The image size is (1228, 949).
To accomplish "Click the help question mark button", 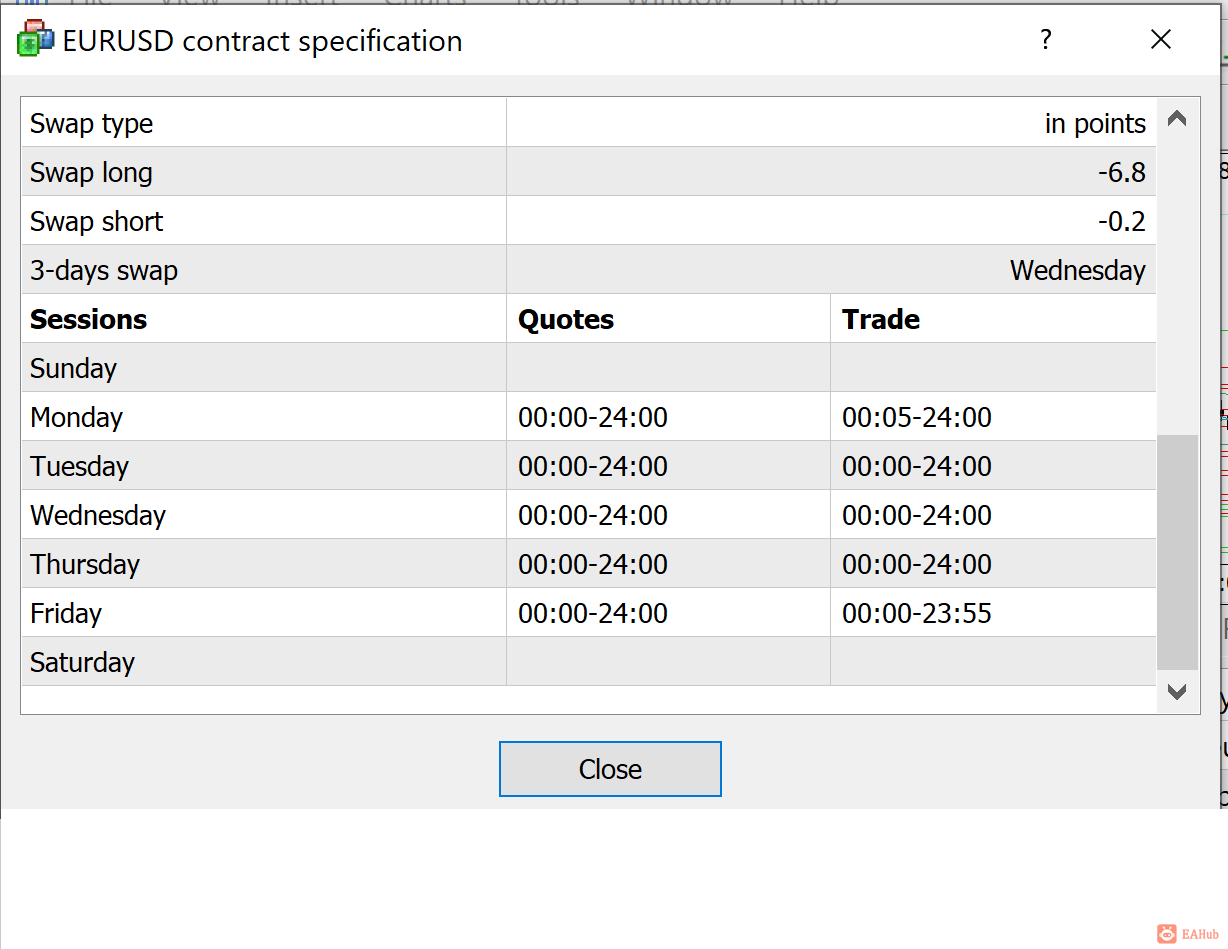I will (x=1046, y=40).
